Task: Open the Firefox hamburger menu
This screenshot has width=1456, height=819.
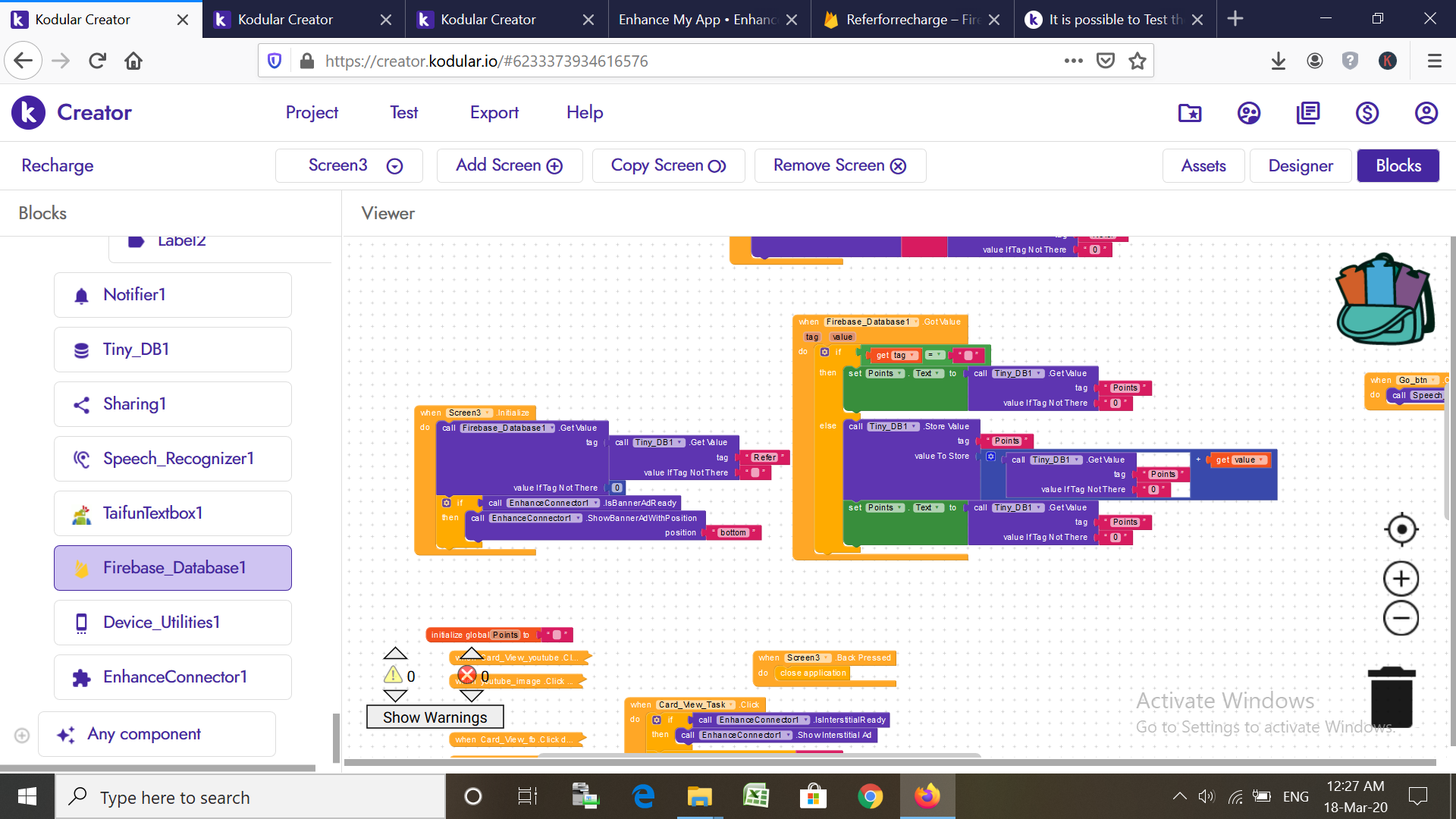Action: point(1434,61)
